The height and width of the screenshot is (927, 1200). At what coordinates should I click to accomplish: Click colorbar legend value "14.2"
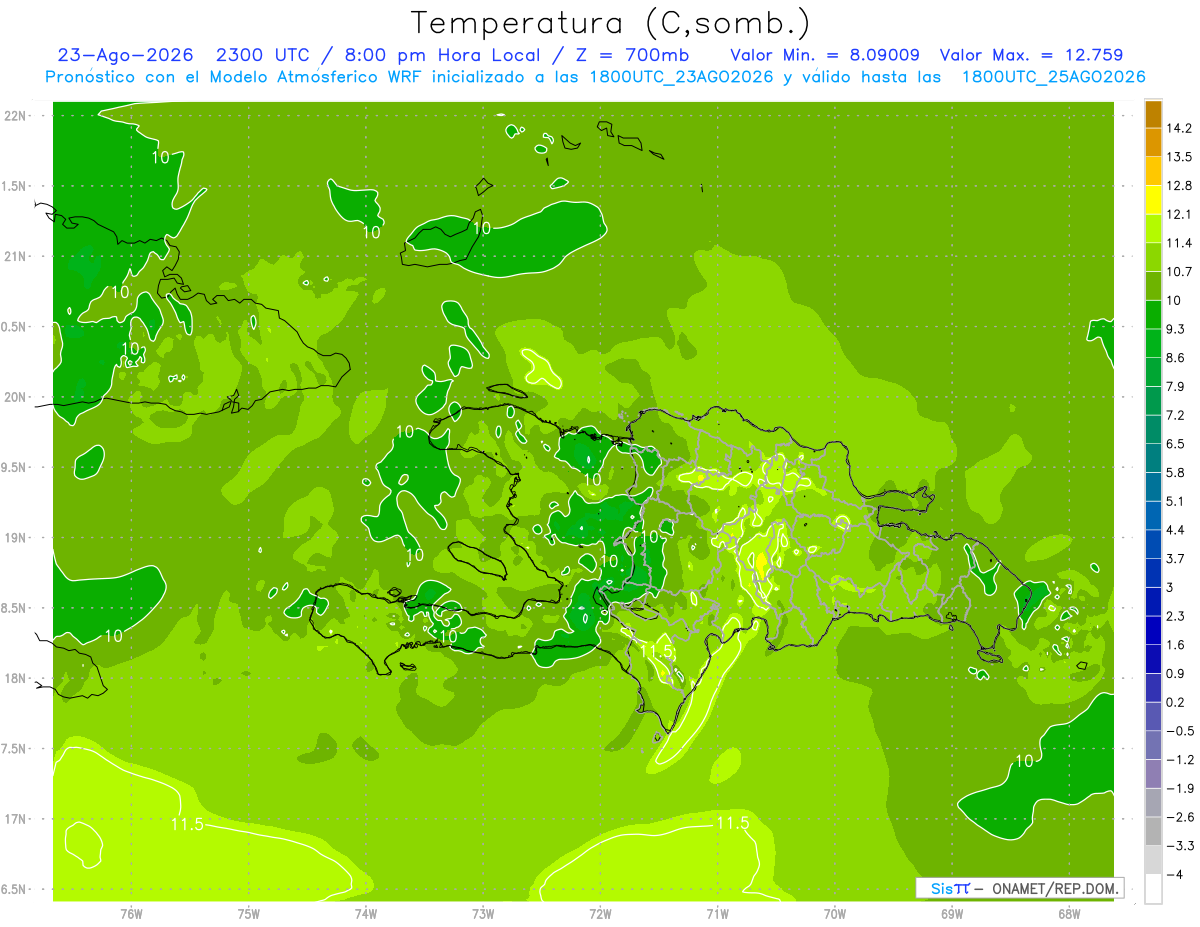click(x=1178, y=128)
